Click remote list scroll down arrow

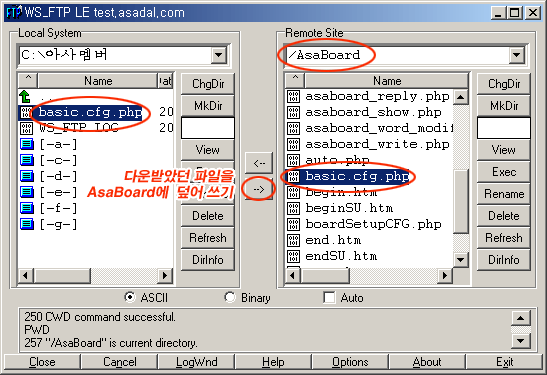tap(460, 260)
